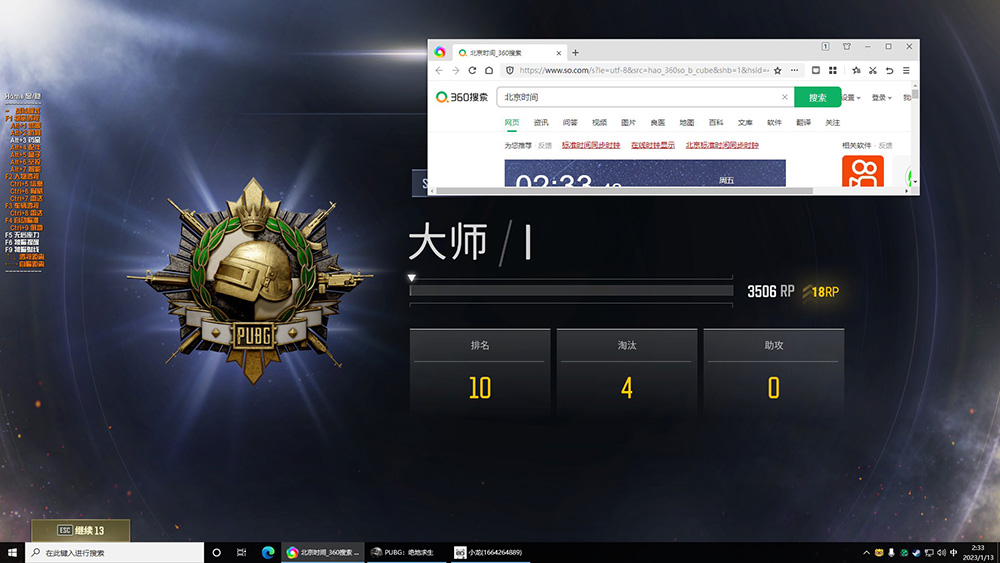Switch to the 图片 search tab
The width and height of the screenshot is (1000, 563).
pos(628,122)
